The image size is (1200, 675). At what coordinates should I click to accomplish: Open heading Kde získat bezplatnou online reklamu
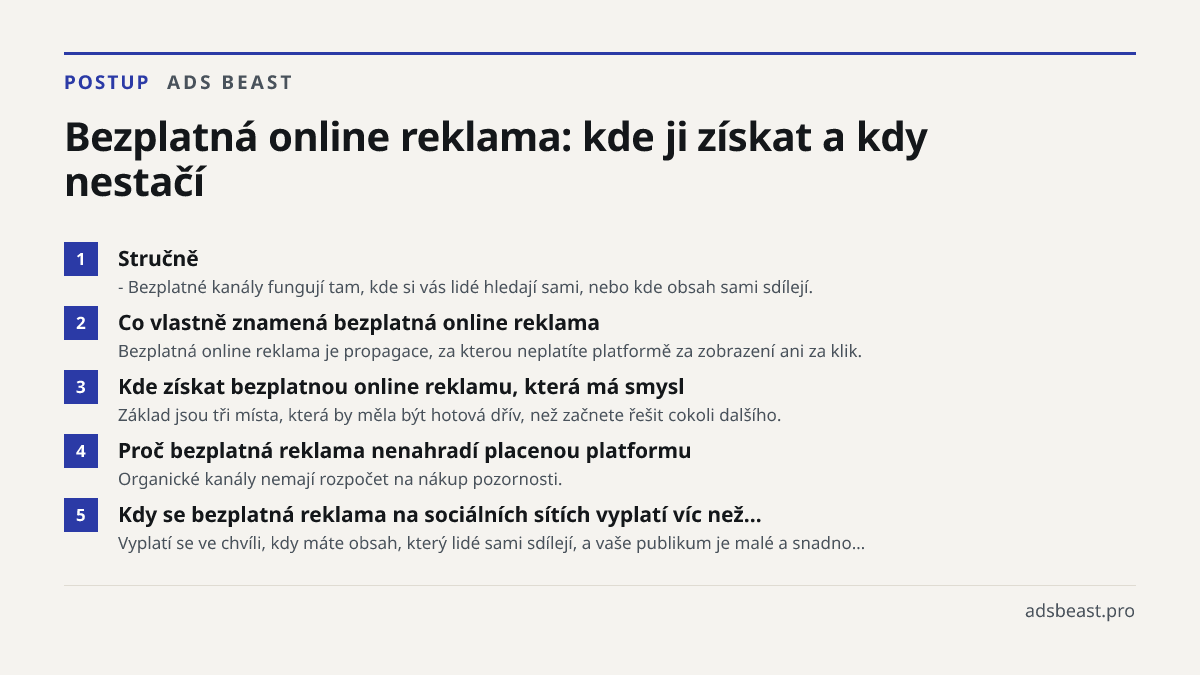[x=401, y=386]
